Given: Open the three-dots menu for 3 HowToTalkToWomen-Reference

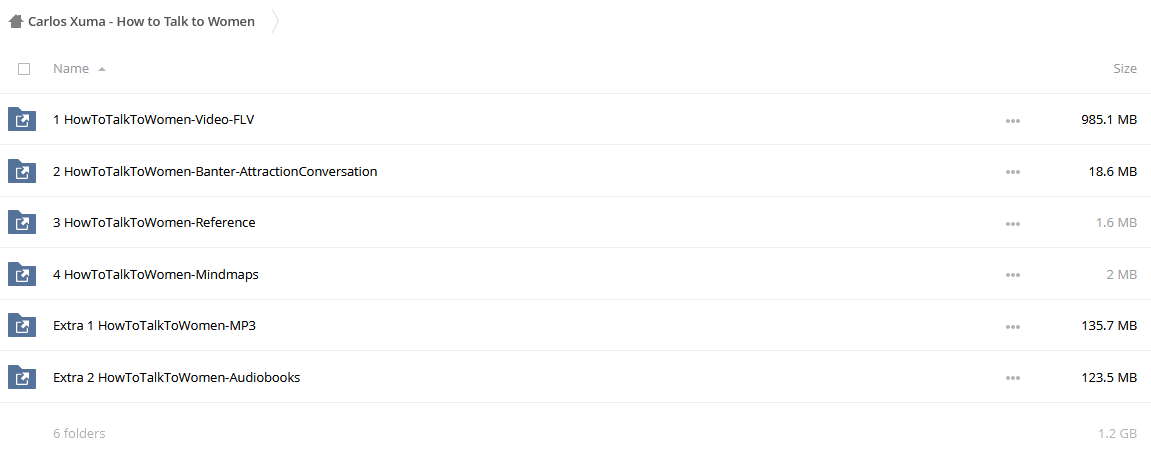Looking at the screenshot, I should coord(1013,223).
